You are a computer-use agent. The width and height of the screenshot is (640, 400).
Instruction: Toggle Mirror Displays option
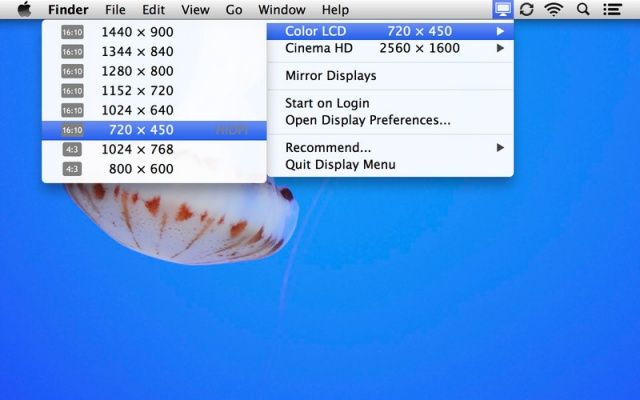pos(330,76)
